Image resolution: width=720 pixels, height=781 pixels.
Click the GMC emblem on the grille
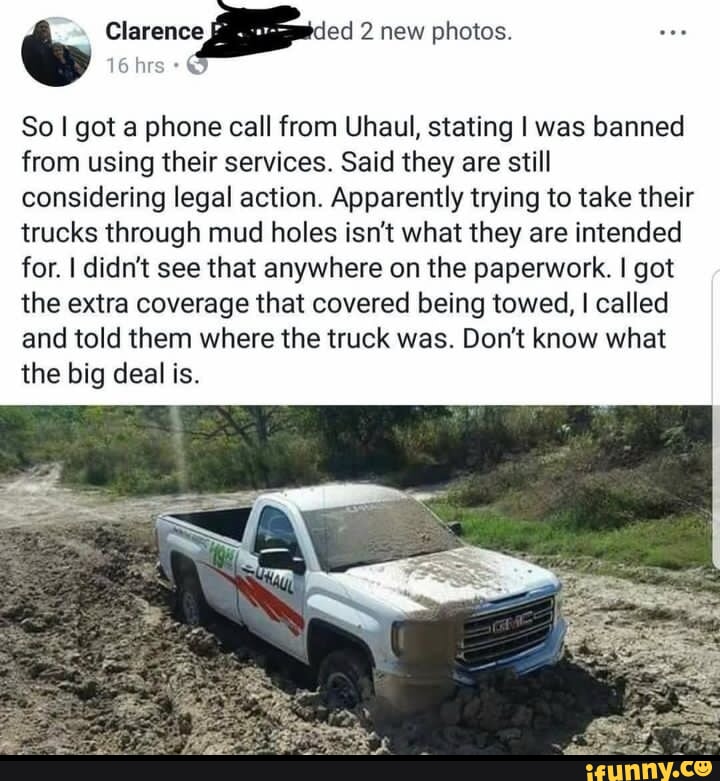508,625
